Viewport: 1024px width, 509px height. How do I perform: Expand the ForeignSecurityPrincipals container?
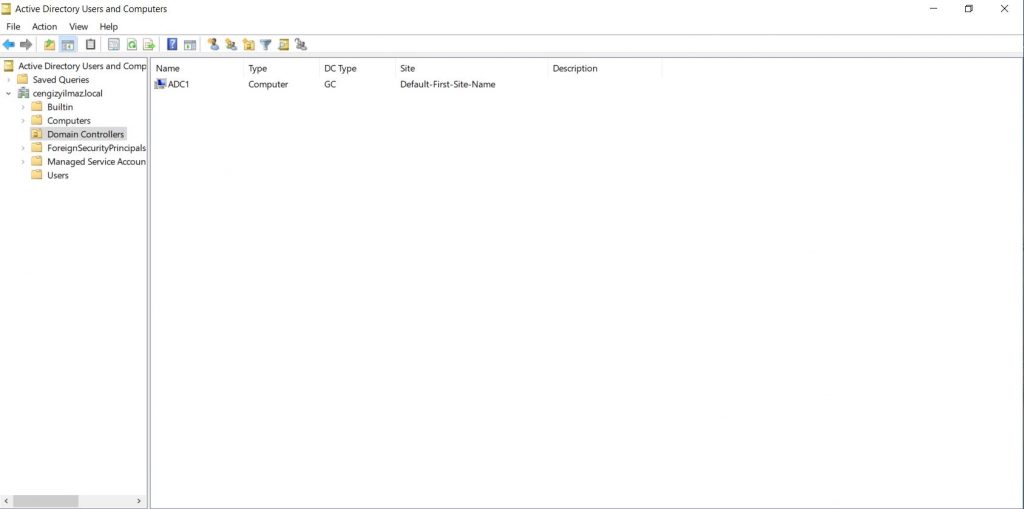23,148
